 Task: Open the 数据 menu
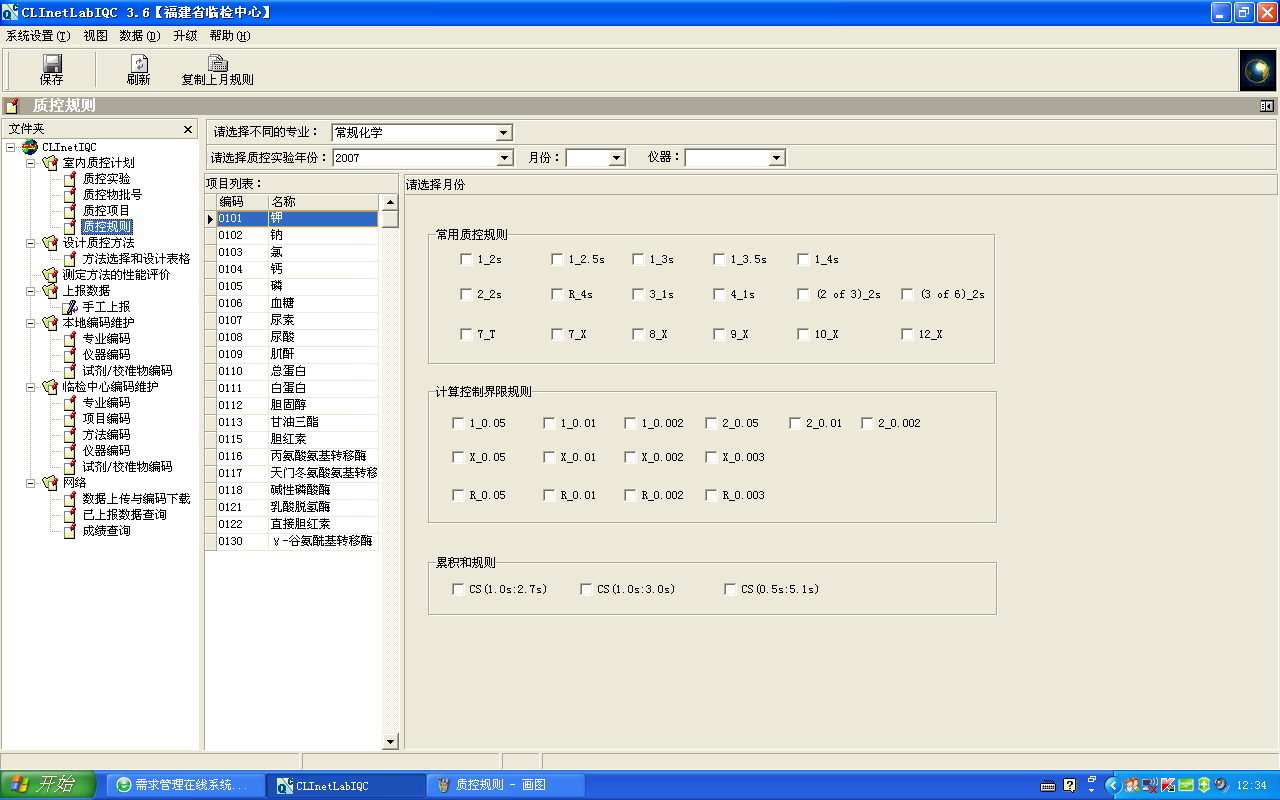(139, 36)
